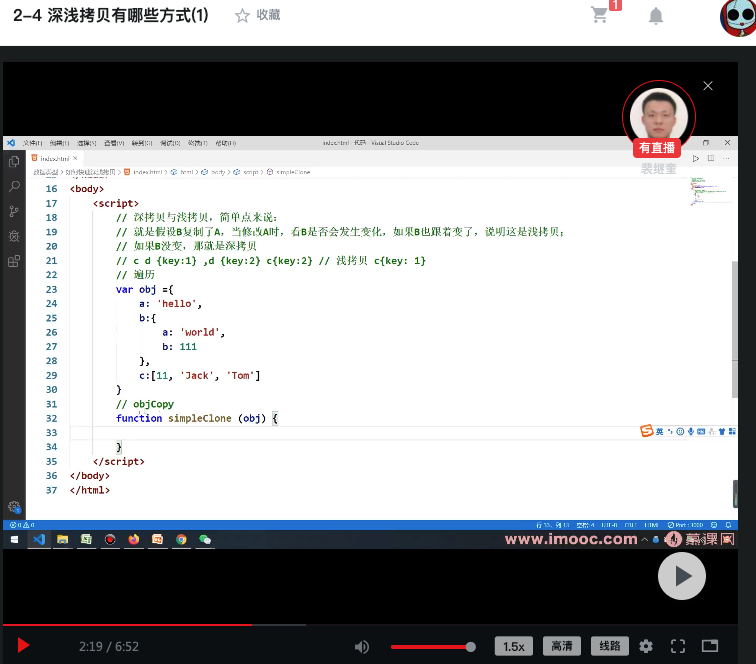Click the split editor icon
756x664 pixels.
tap(711, 158)
